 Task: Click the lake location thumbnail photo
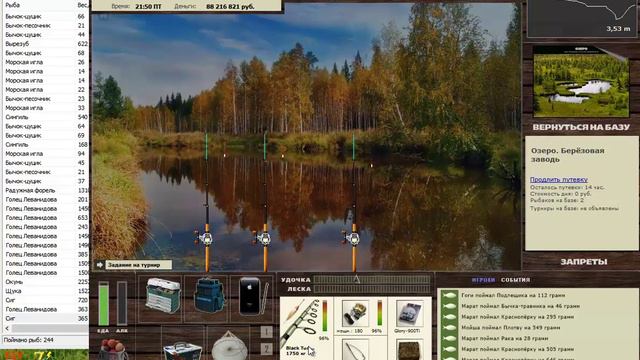[581, 81]
